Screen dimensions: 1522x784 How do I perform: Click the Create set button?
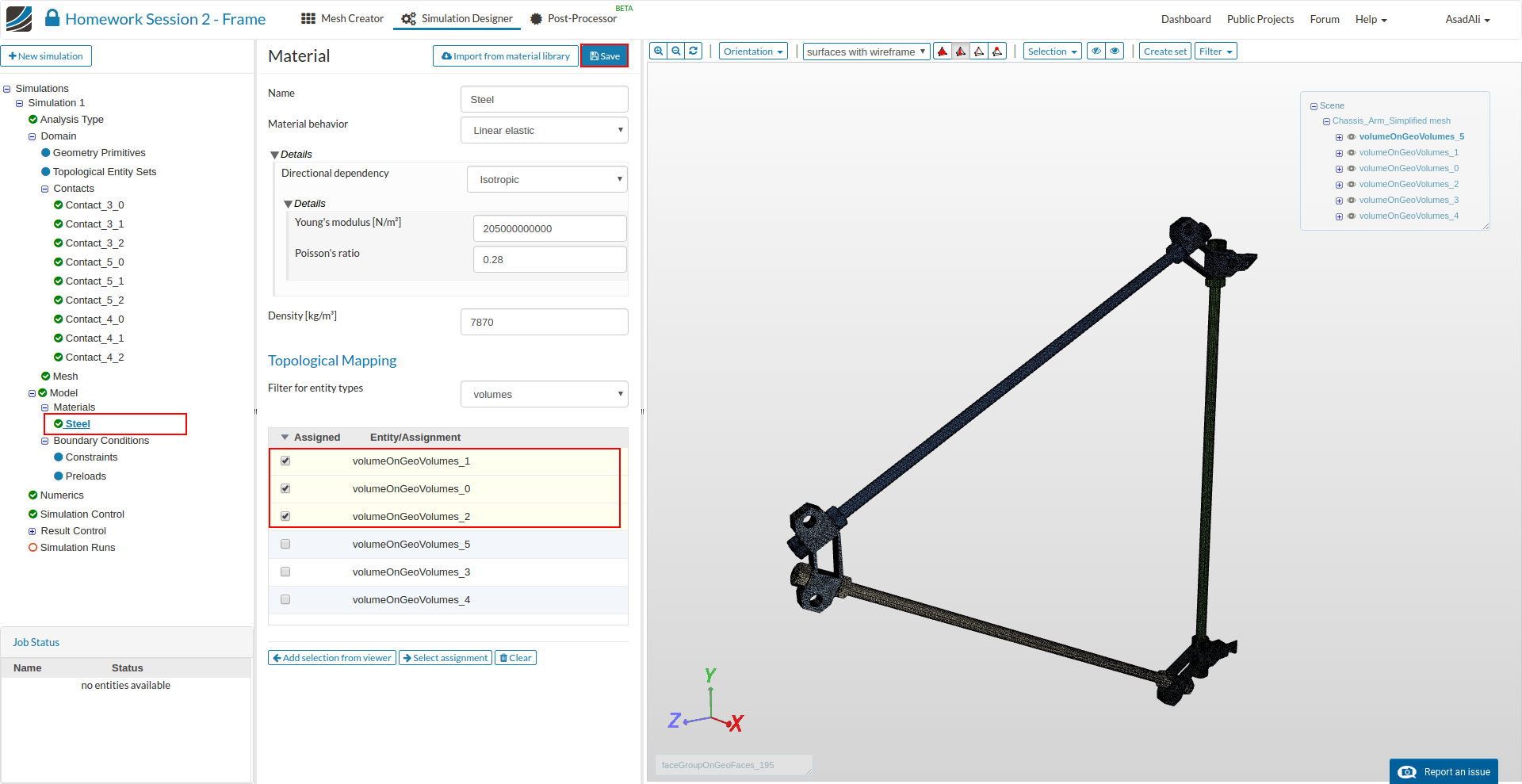[x=1165, y=52]
